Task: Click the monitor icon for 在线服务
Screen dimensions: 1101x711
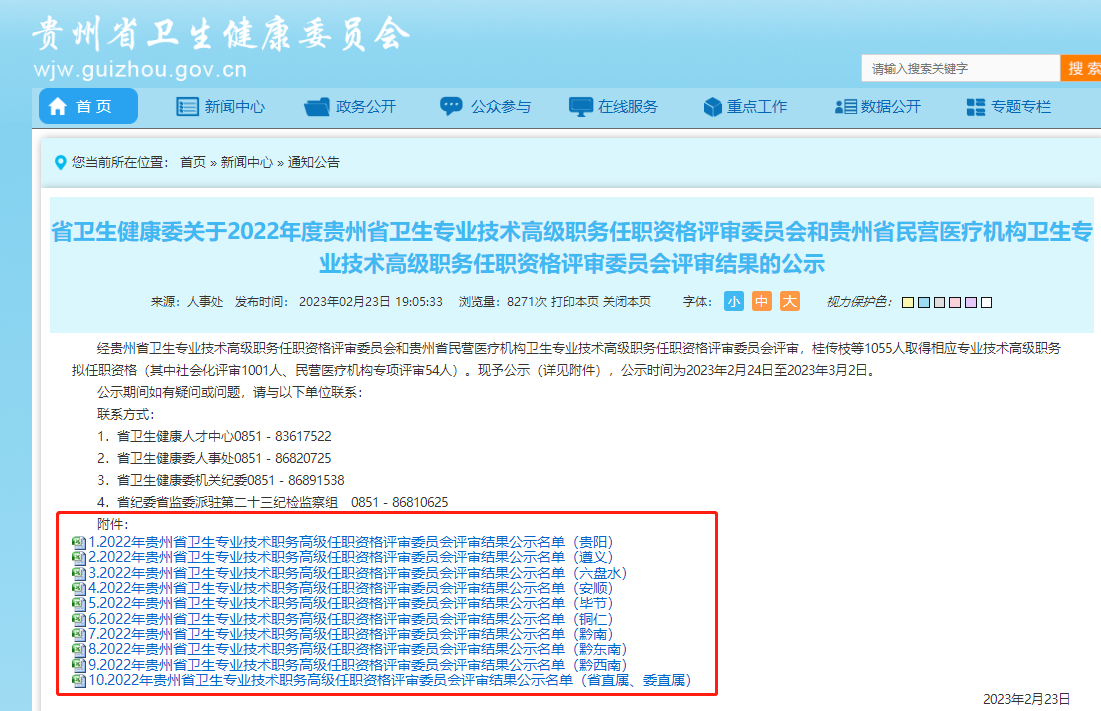Action: click(x=581, y=106)
